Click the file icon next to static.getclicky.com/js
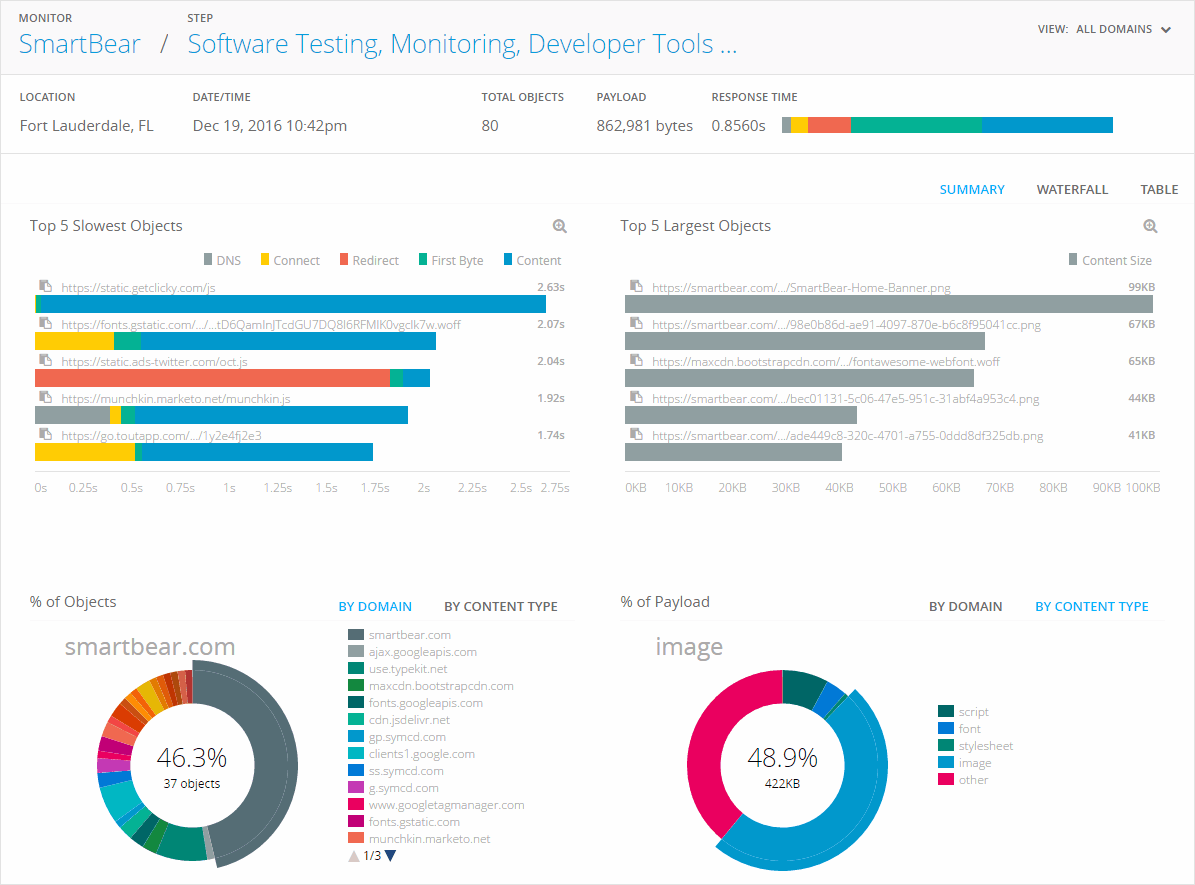1195x885 pixels. tap(46, 286)
